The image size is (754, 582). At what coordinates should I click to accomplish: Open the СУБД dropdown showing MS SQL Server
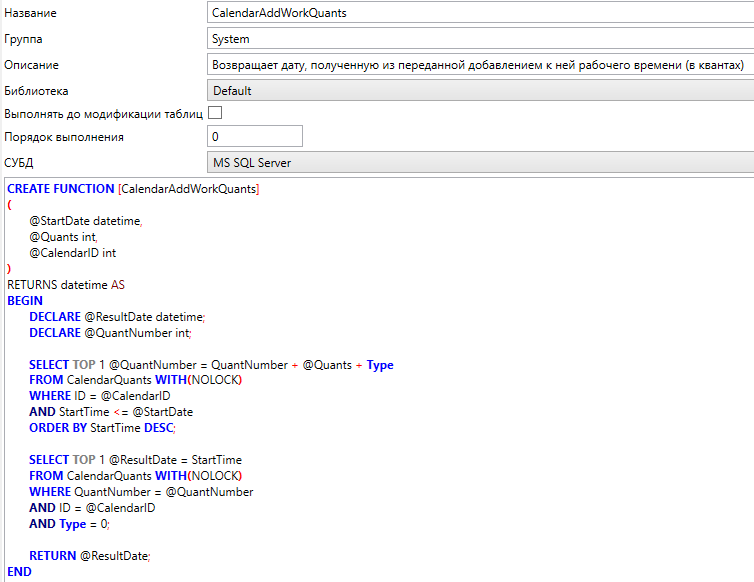coord(480,162)
